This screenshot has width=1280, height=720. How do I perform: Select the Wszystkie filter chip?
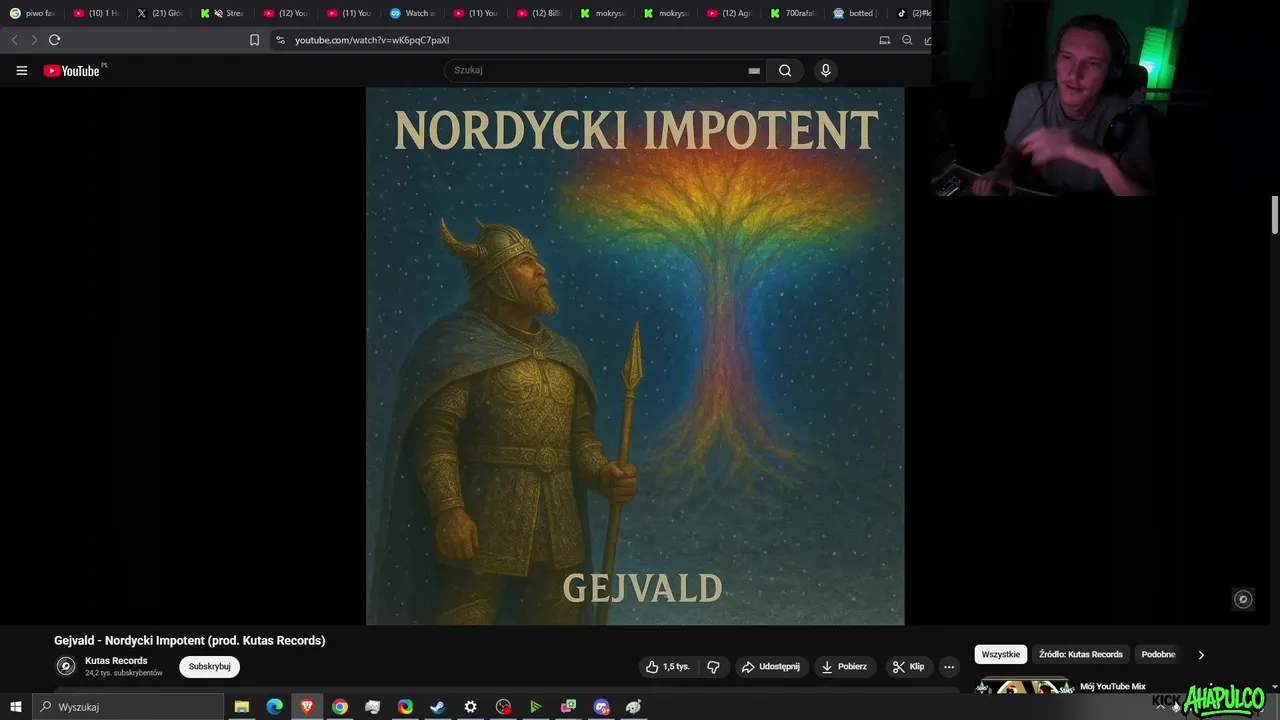pyautogui.click(x=1000, y=654)
